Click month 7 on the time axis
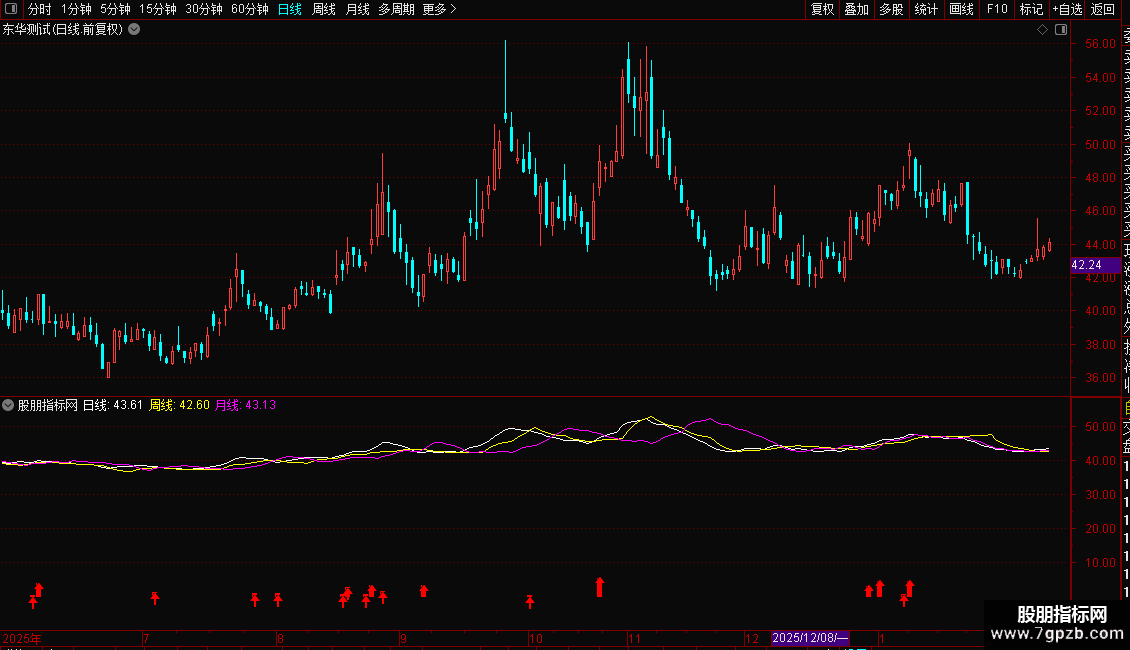Image resolution: width=1130 pixels, height=650 pixels. 146,638
